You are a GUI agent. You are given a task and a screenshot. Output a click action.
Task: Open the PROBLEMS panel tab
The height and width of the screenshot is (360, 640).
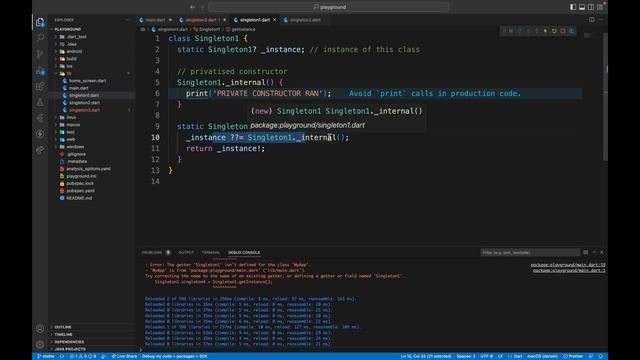tap(152, 253)
